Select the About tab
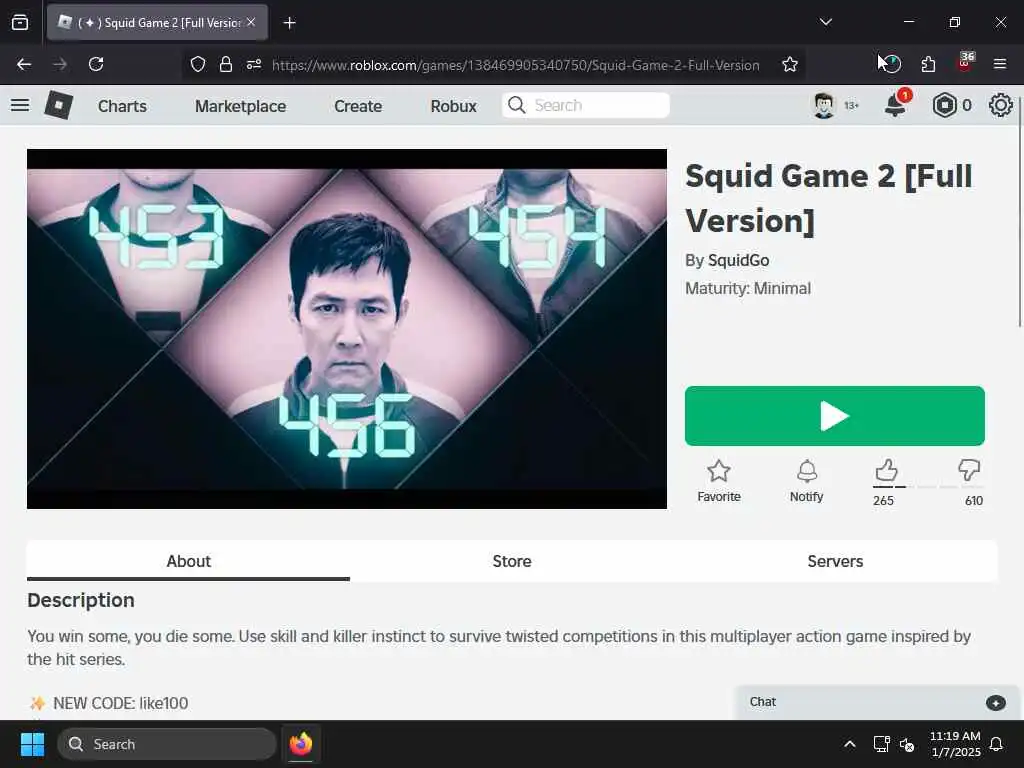1024x768 pixels. point(188,561)
